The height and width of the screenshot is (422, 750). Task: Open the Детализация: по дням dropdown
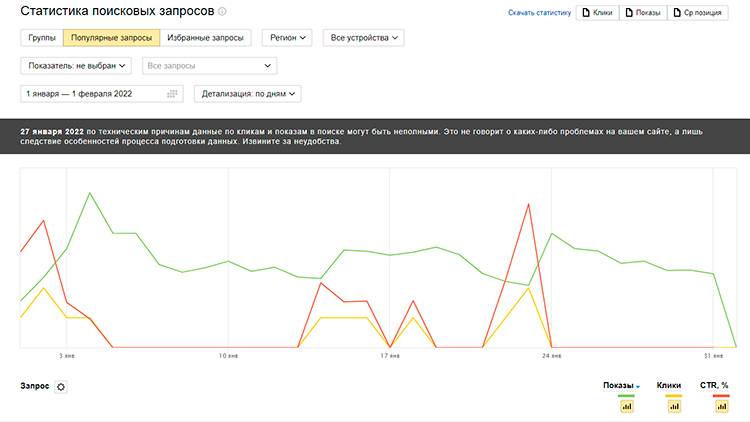coord(248,94)
